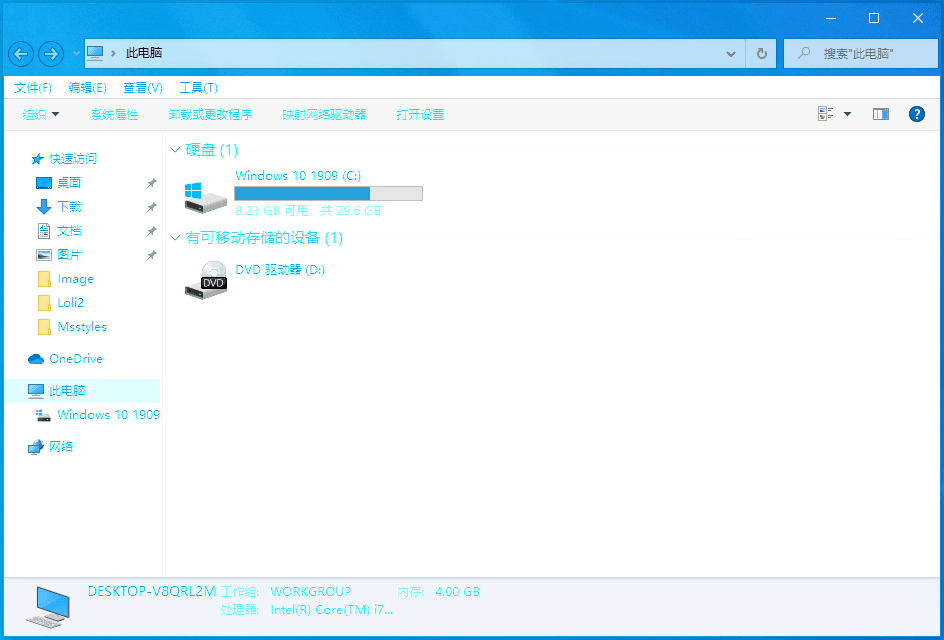Viewport: 944px width, 640px height.
Task: Select the DVD 驱动器 (D:) drive icon
Action: (x=206, y=280)
